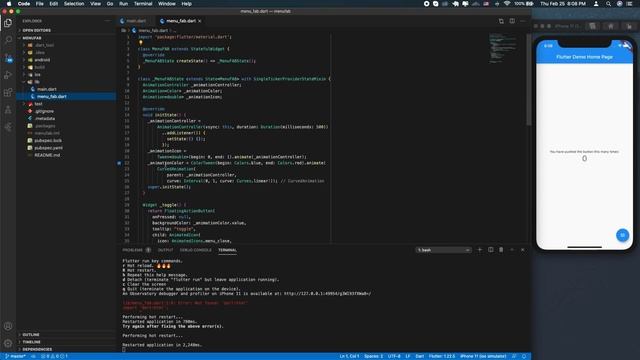Expand the TIMELINE section
The image size is (640, 360).
[31, 342]
